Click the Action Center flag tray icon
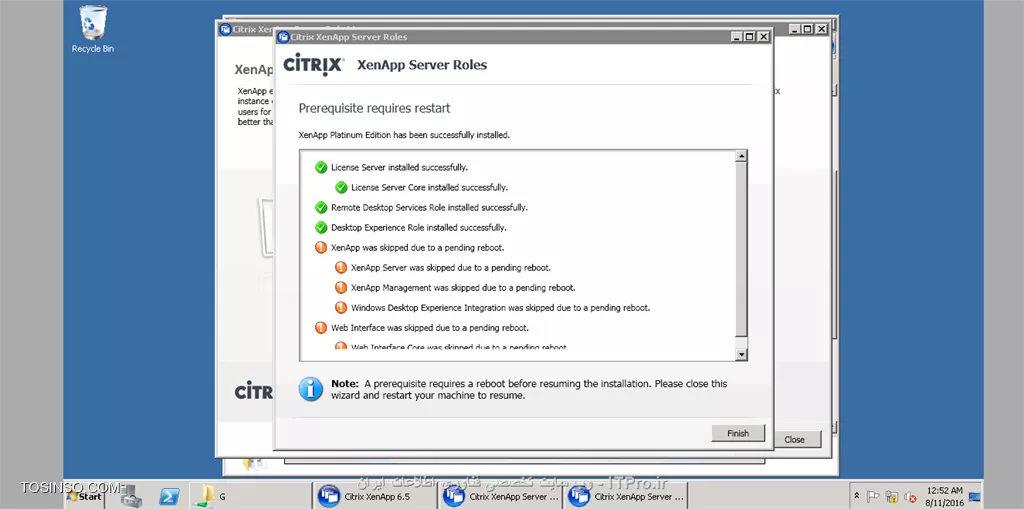 (873, 497)
